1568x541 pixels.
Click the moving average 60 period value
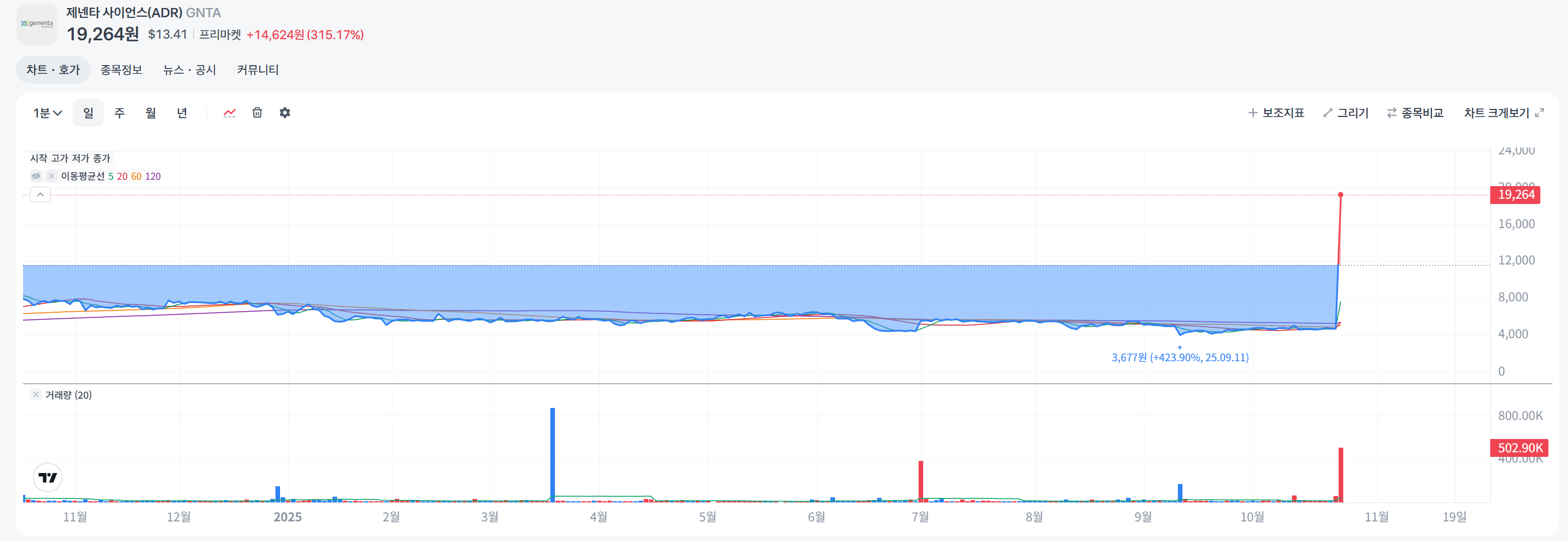(x=137, y=176)
